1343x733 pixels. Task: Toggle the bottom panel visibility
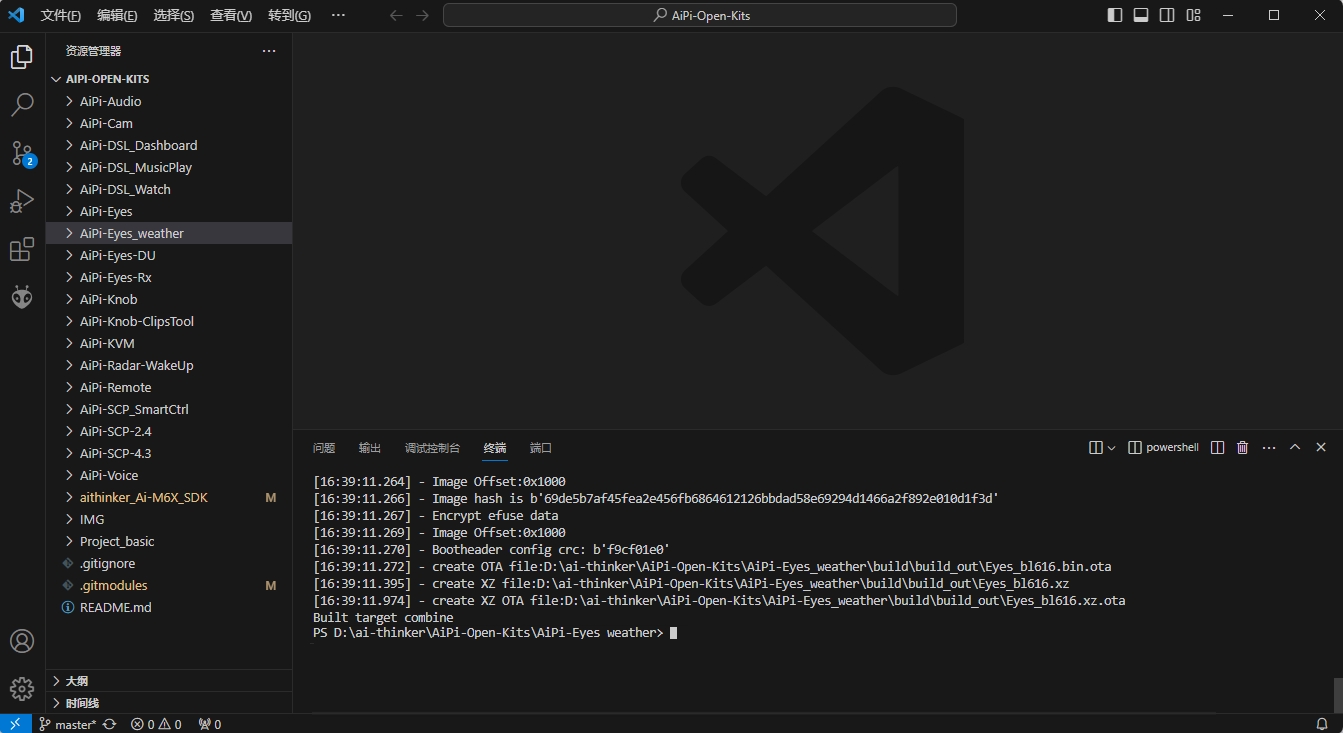click(x=1141, y=15)
